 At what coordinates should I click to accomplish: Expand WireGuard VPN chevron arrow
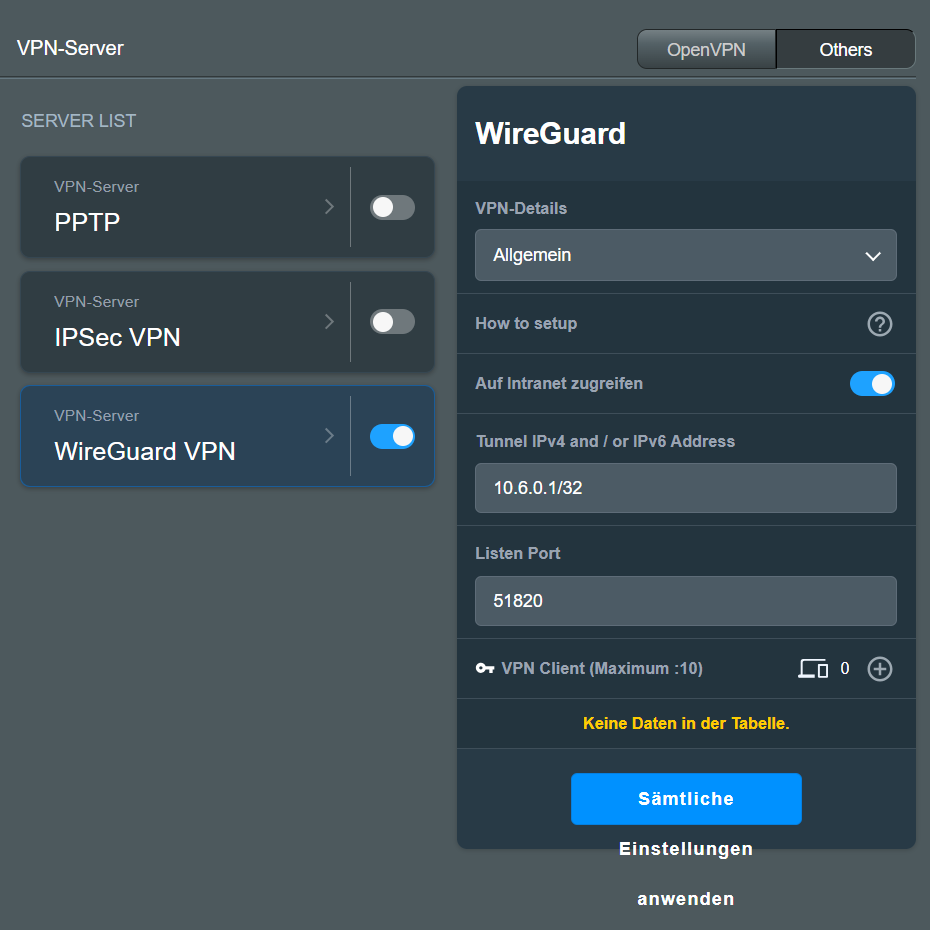pyautogui.click(x=329, y=436)
